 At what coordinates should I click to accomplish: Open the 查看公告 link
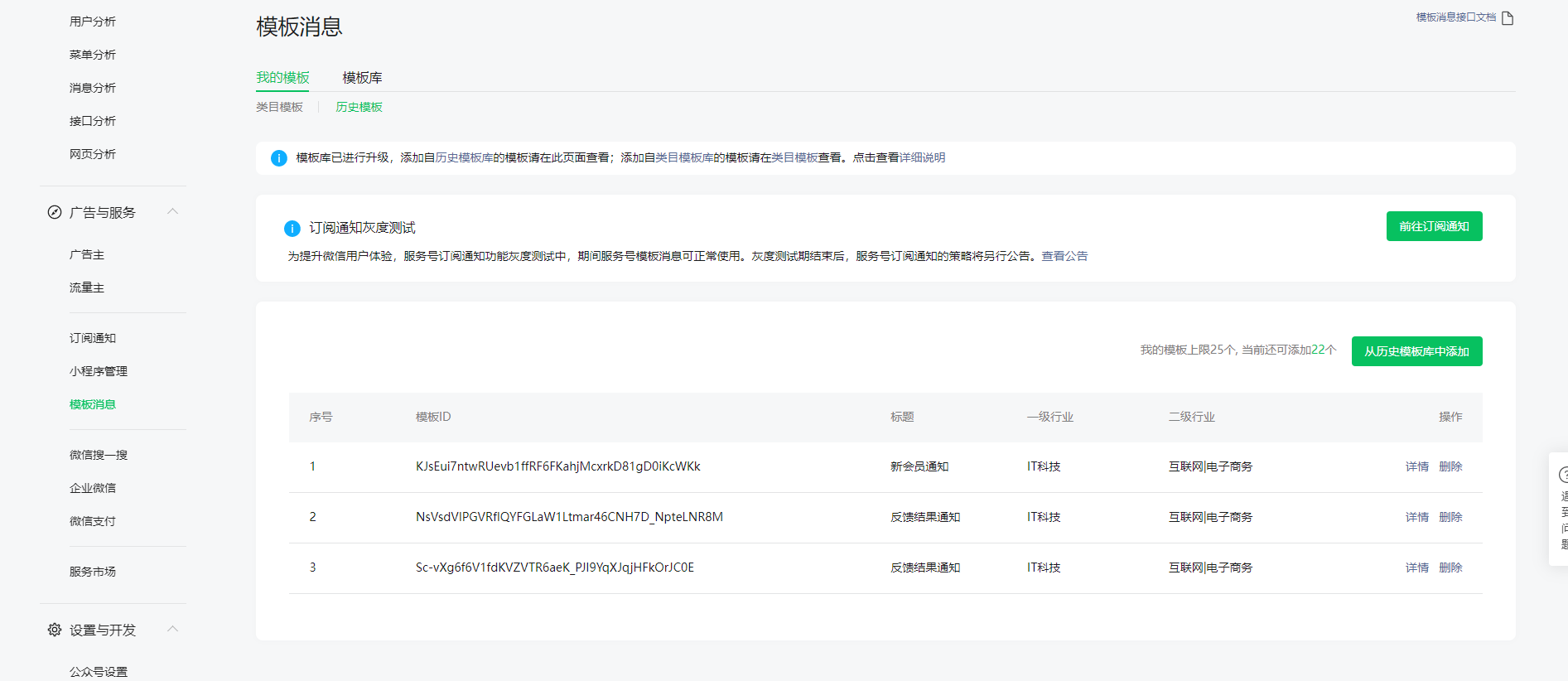pyautogui.click(x=1064, y=256)
